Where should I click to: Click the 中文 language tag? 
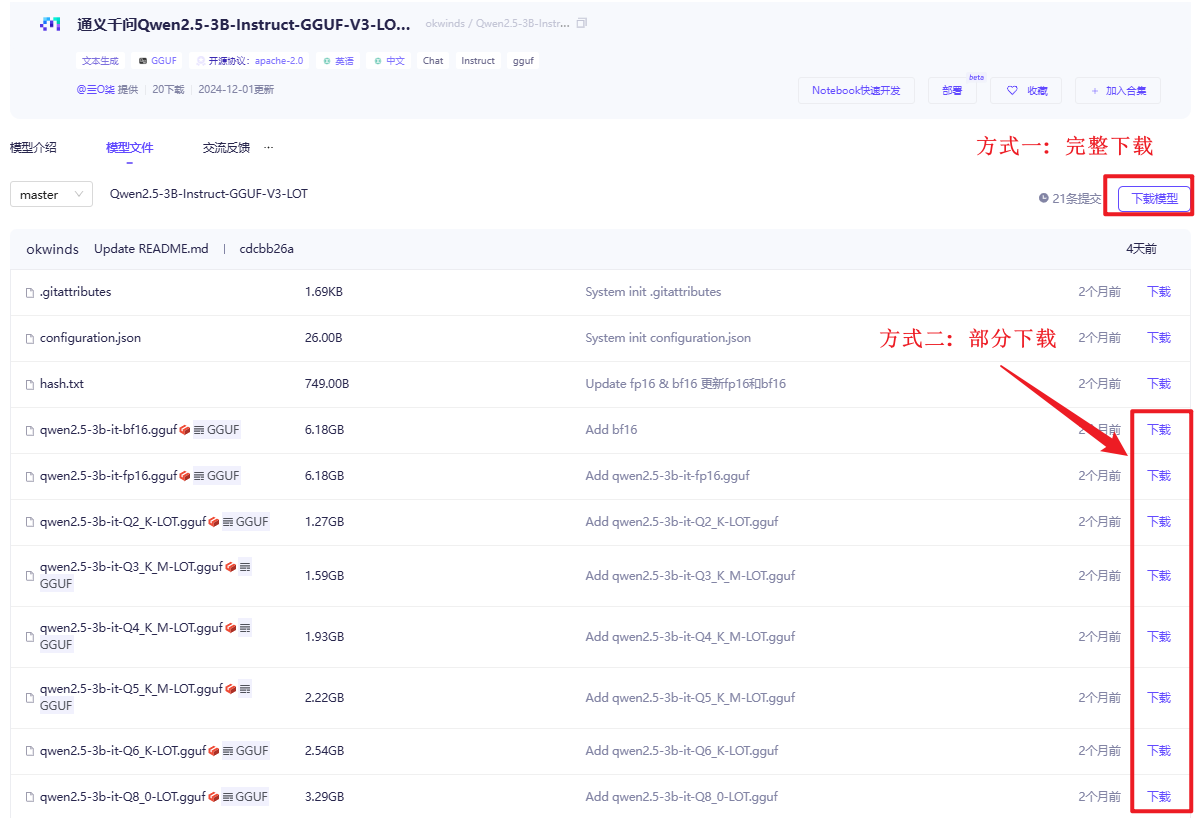pyautogui.click(x=389, y=60)
